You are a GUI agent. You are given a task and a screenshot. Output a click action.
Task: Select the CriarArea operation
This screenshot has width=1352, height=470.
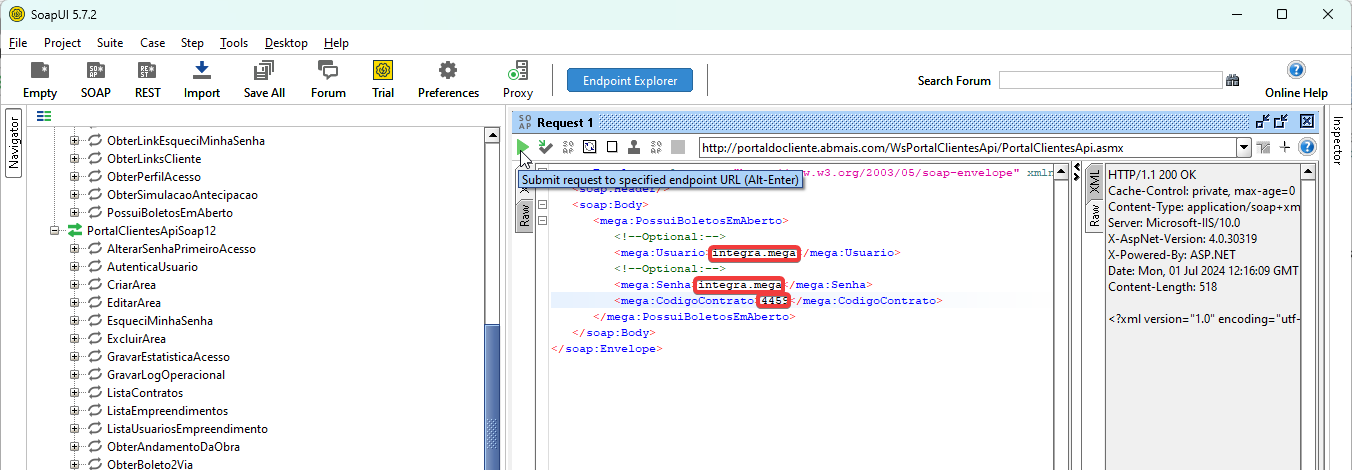click(x=132, y=285)
